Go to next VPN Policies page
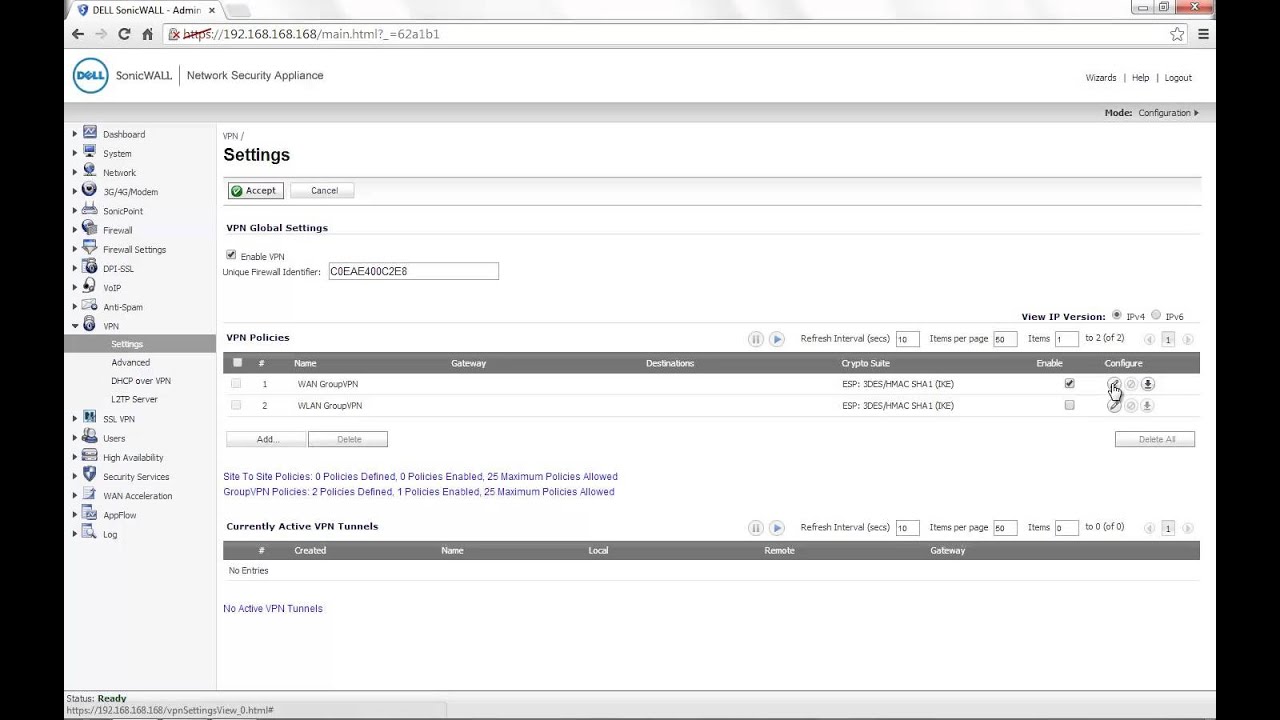1280x720 pixels. point(1187,339)
